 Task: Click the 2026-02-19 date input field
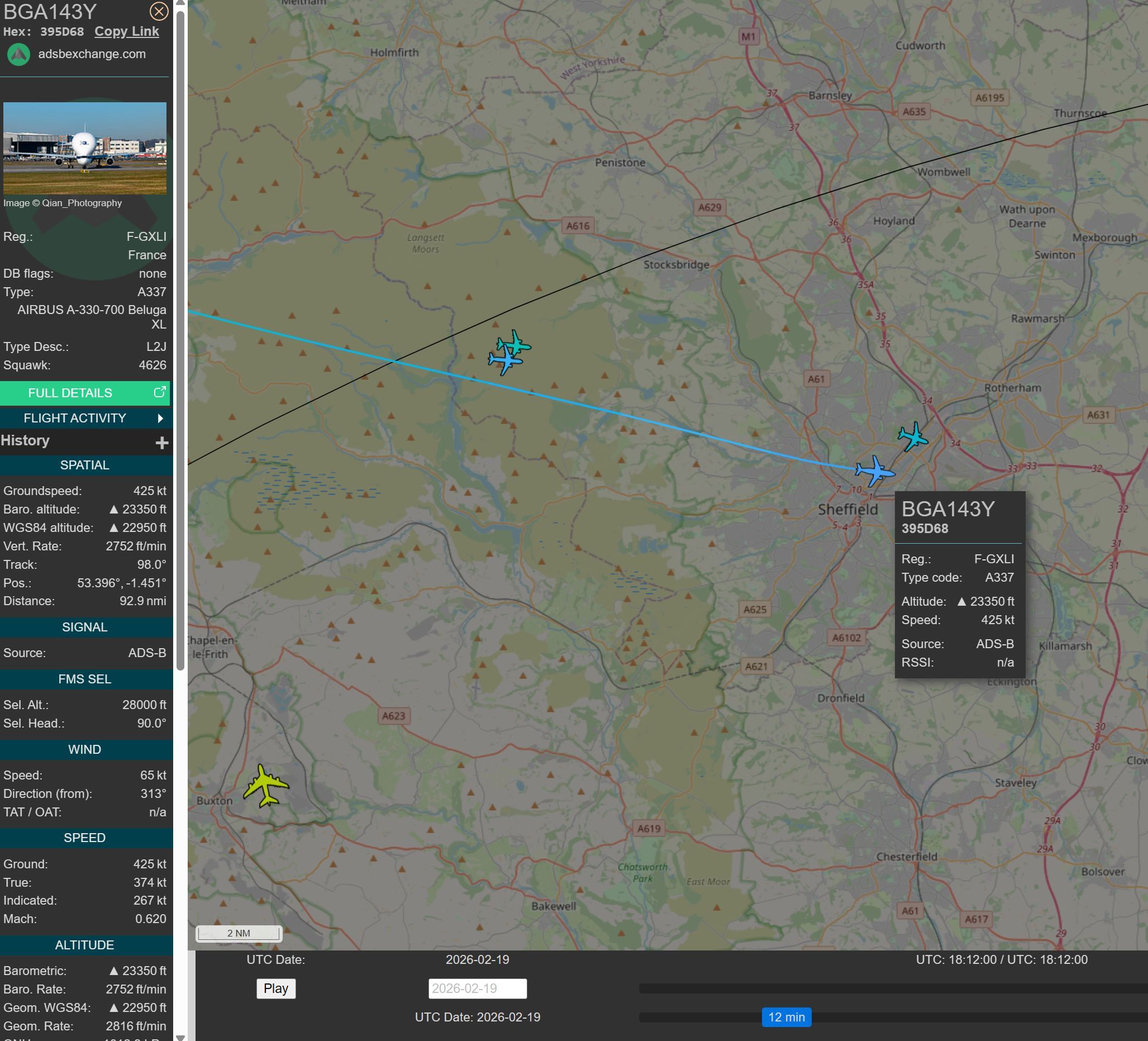point(477,988)
